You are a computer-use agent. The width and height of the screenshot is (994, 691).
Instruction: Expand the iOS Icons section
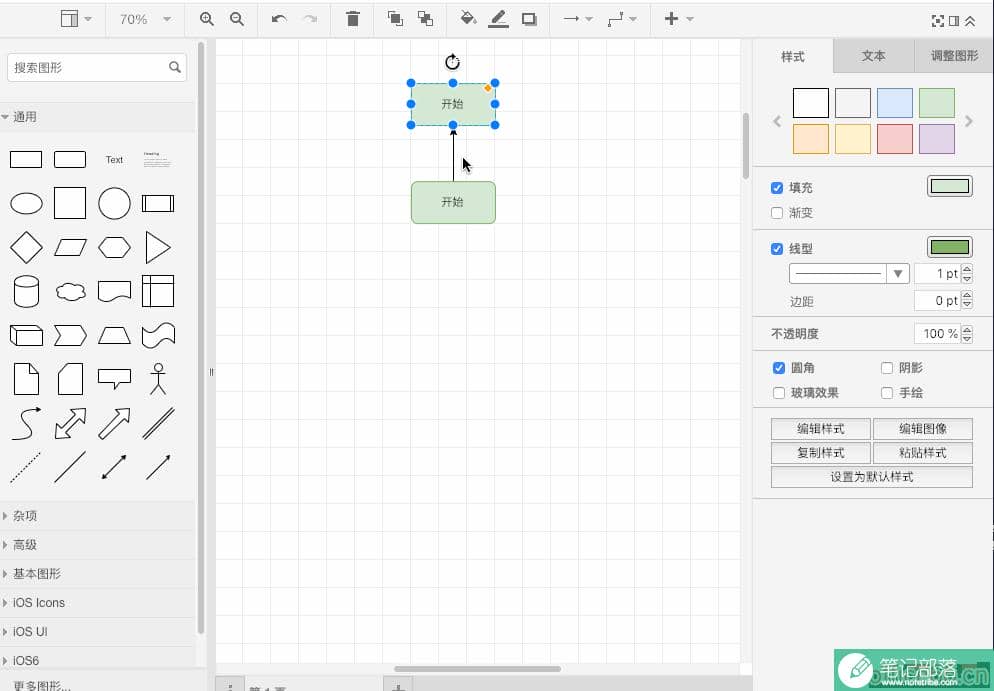coord(98,602)
